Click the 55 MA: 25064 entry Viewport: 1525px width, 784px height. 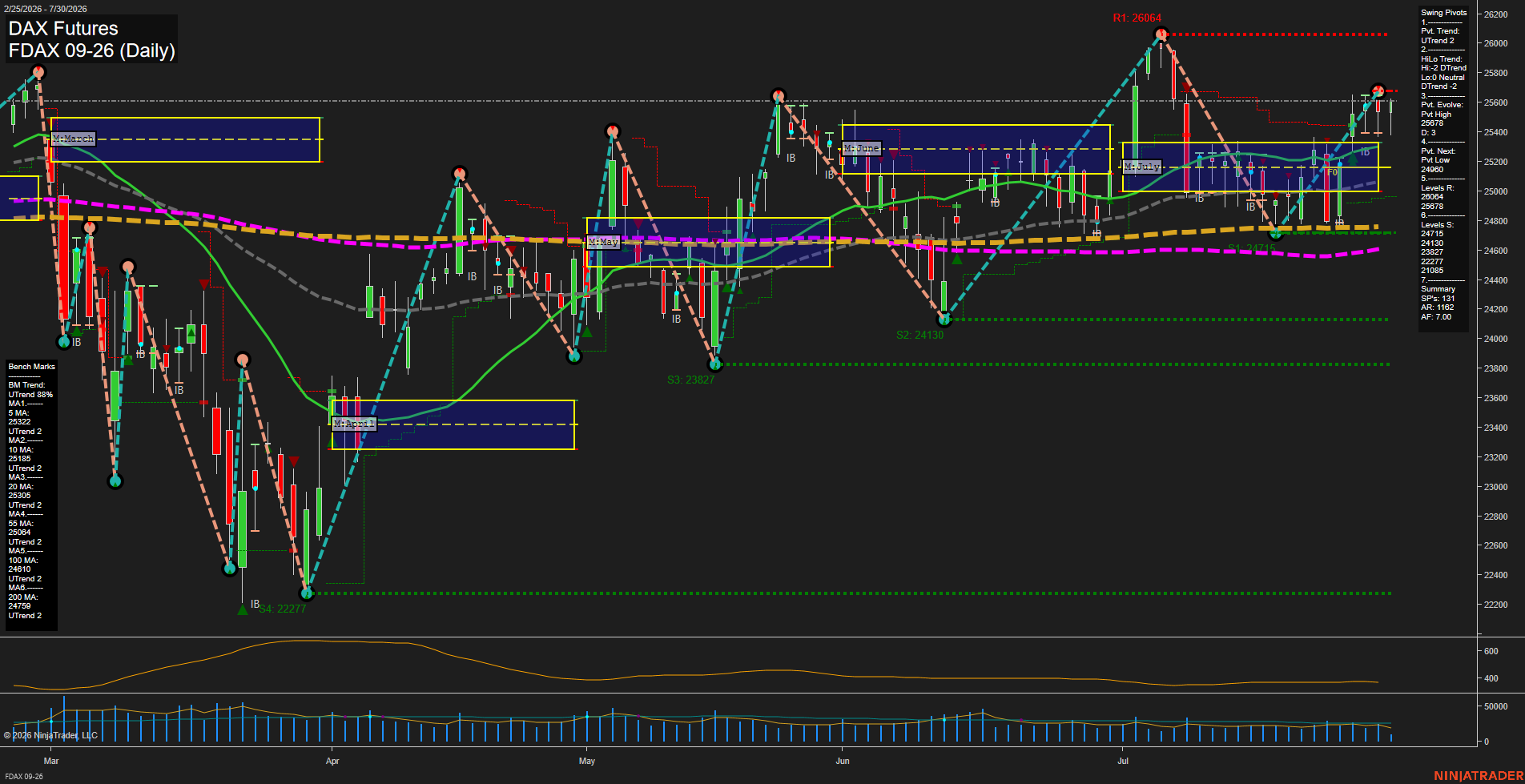point(21,528)
